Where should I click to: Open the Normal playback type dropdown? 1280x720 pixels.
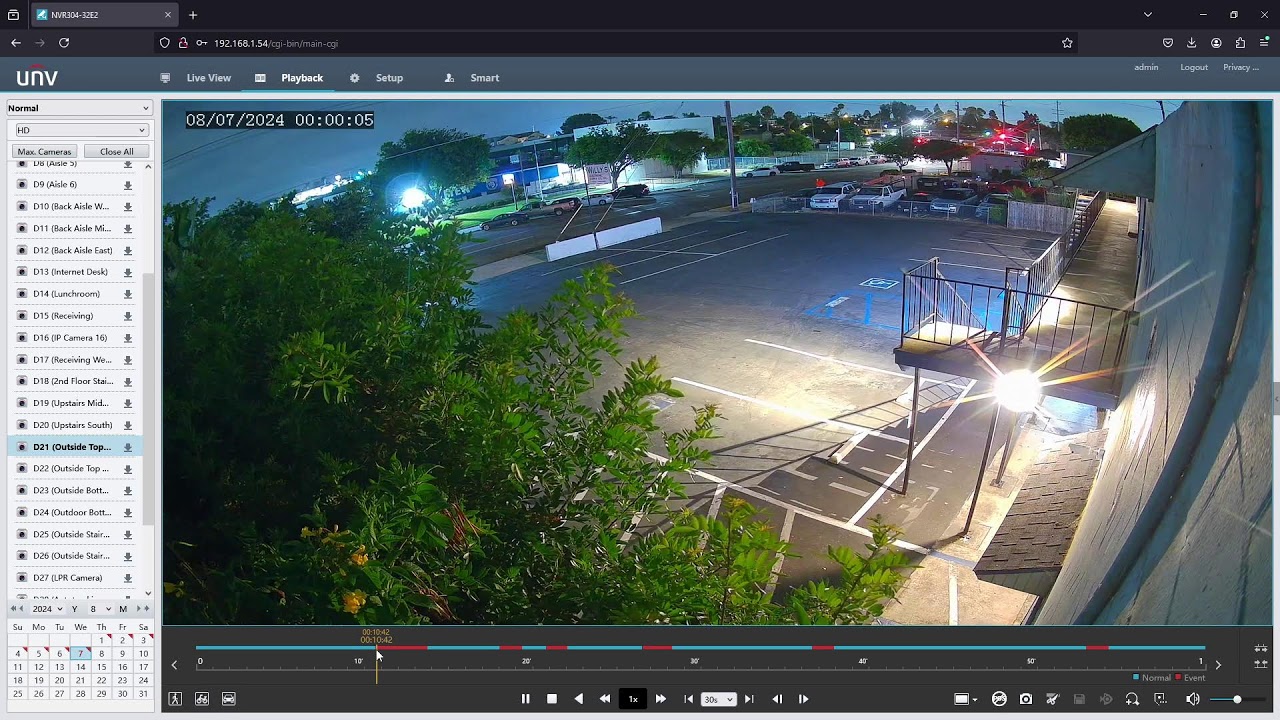point(79,108)
